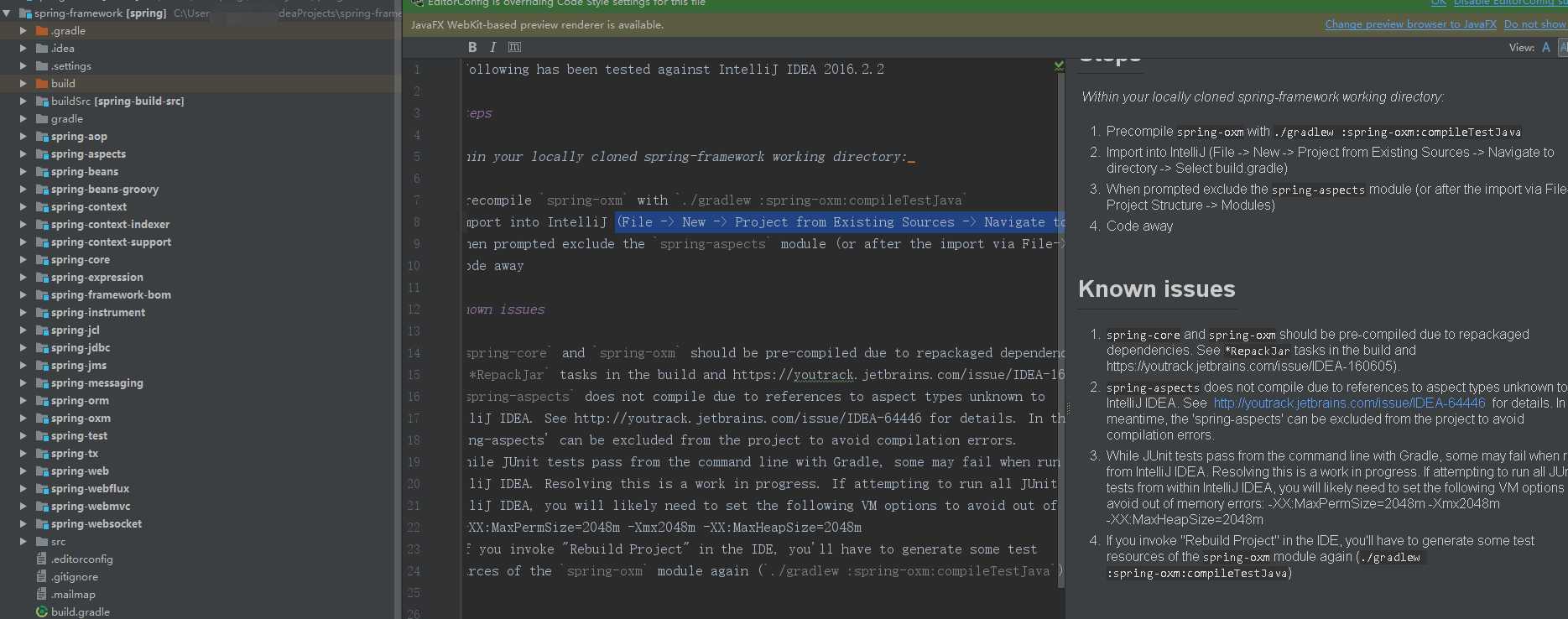Click the spring-aop module folder icon

point(42,137)
